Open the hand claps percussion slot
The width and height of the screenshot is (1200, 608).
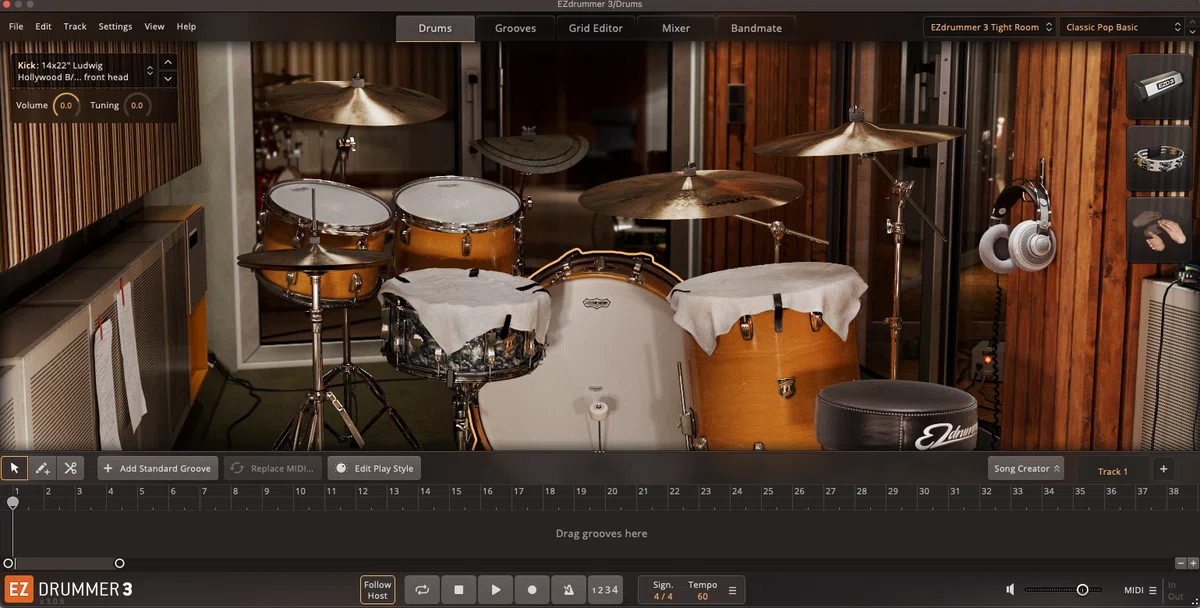point(1159,230)
